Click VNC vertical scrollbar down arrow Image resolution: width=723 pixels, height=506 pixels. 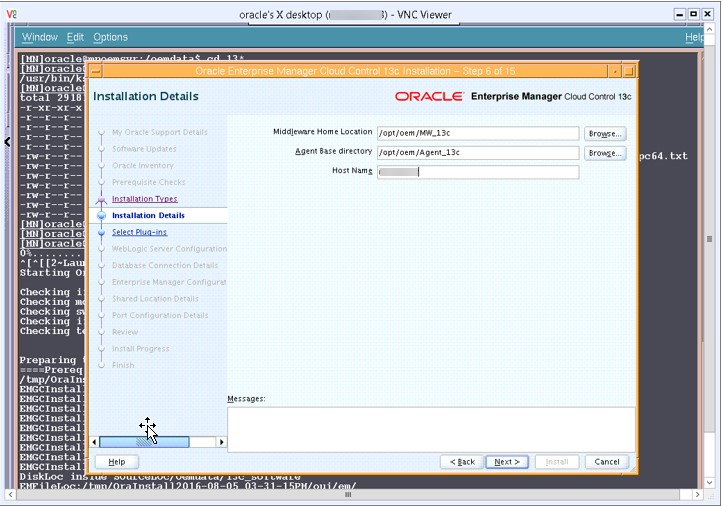pos(710,482)
